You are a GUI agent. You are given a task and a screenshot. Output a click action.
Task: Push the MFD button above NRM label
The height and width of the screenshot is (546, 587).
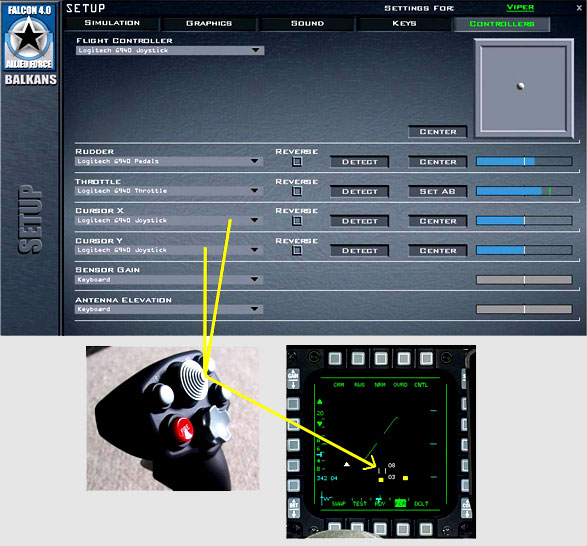click(x=381, y=358)
